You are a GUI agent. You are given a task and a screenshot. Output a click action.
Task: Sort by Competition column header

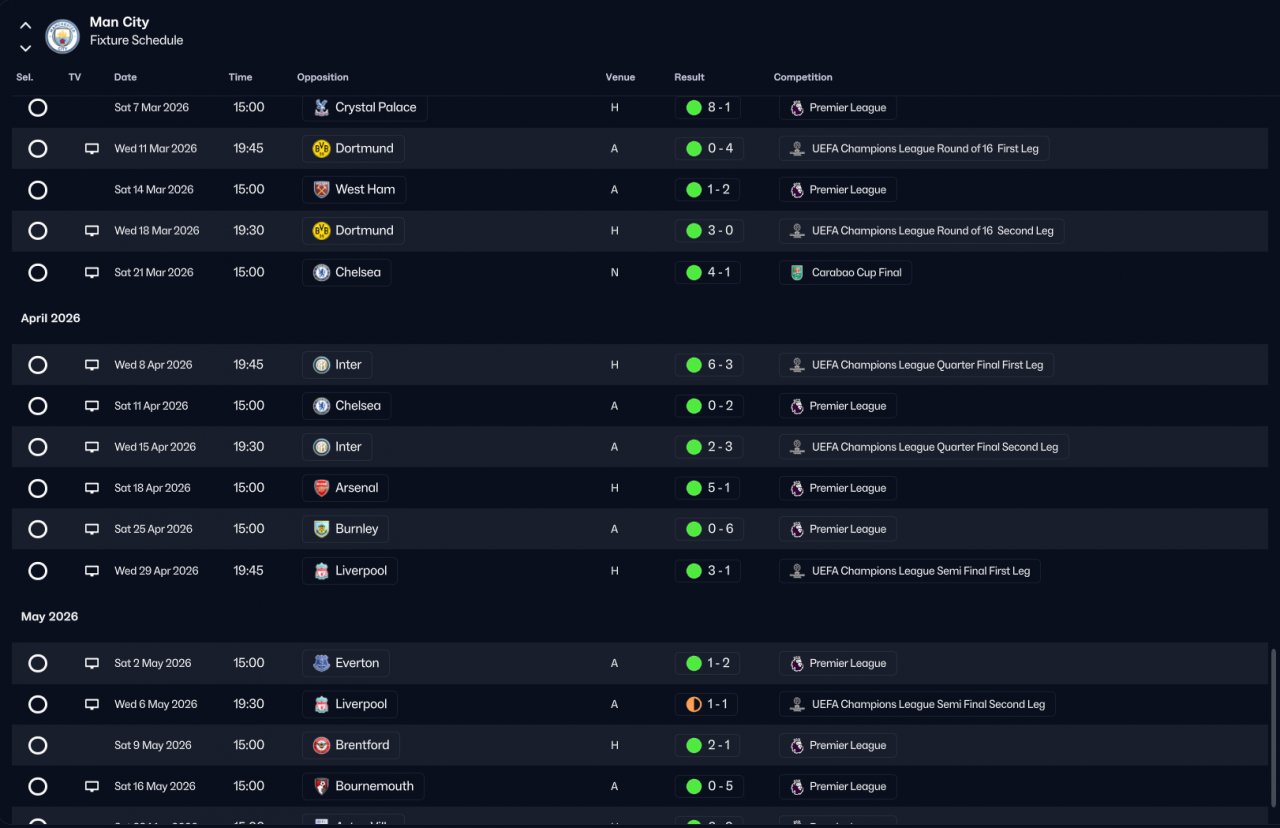click(803, 77)
